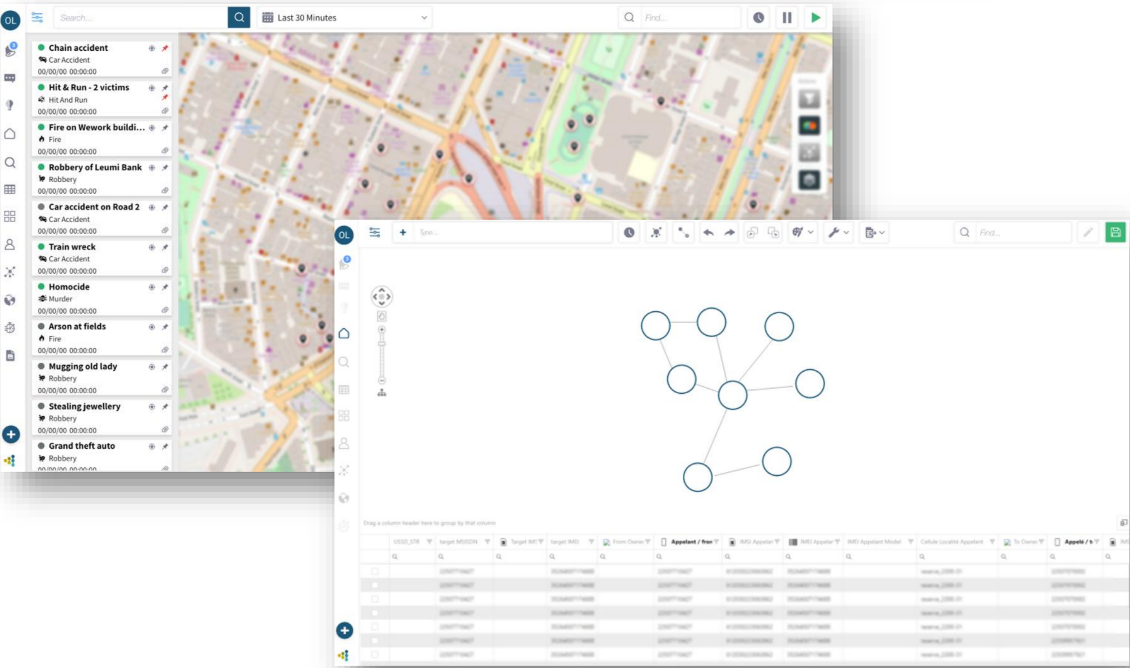The image size is (1130, 668).
Task: Click zoom out minus on graph zoom control
Action: coord(382,380)
